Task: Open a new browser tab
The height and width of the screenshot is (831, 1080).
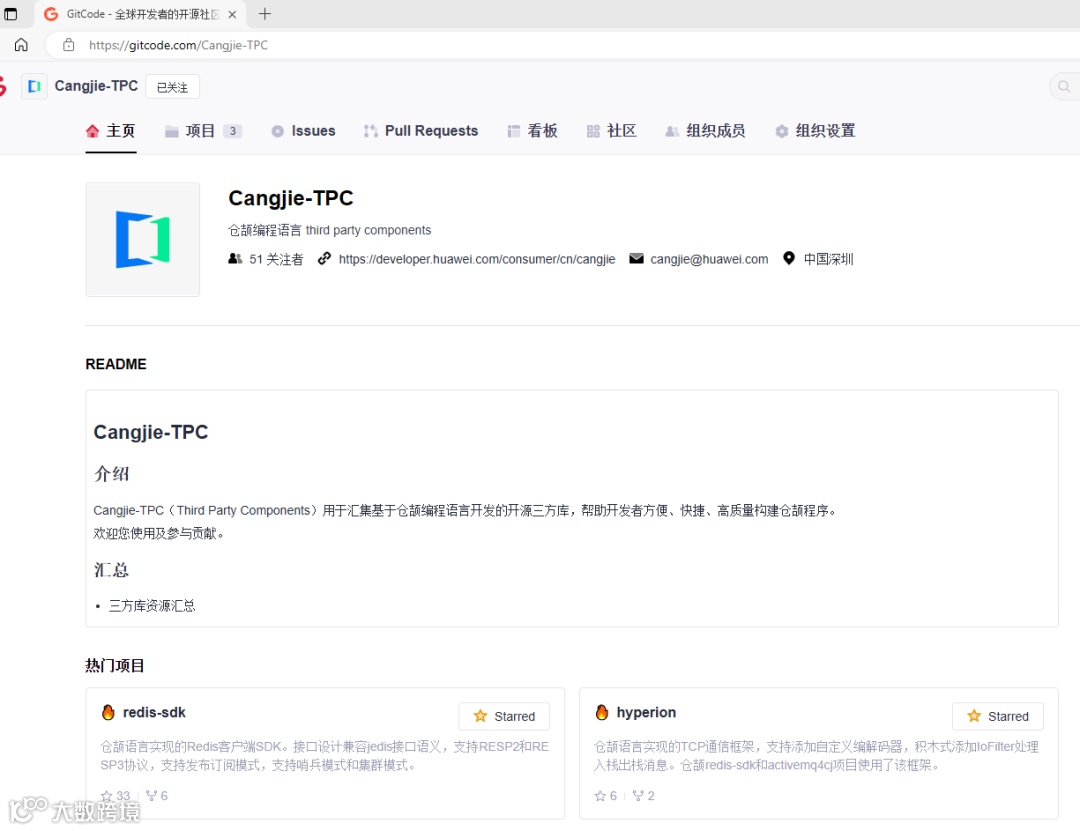Action: pyautogui.click(x=264, y=14)
